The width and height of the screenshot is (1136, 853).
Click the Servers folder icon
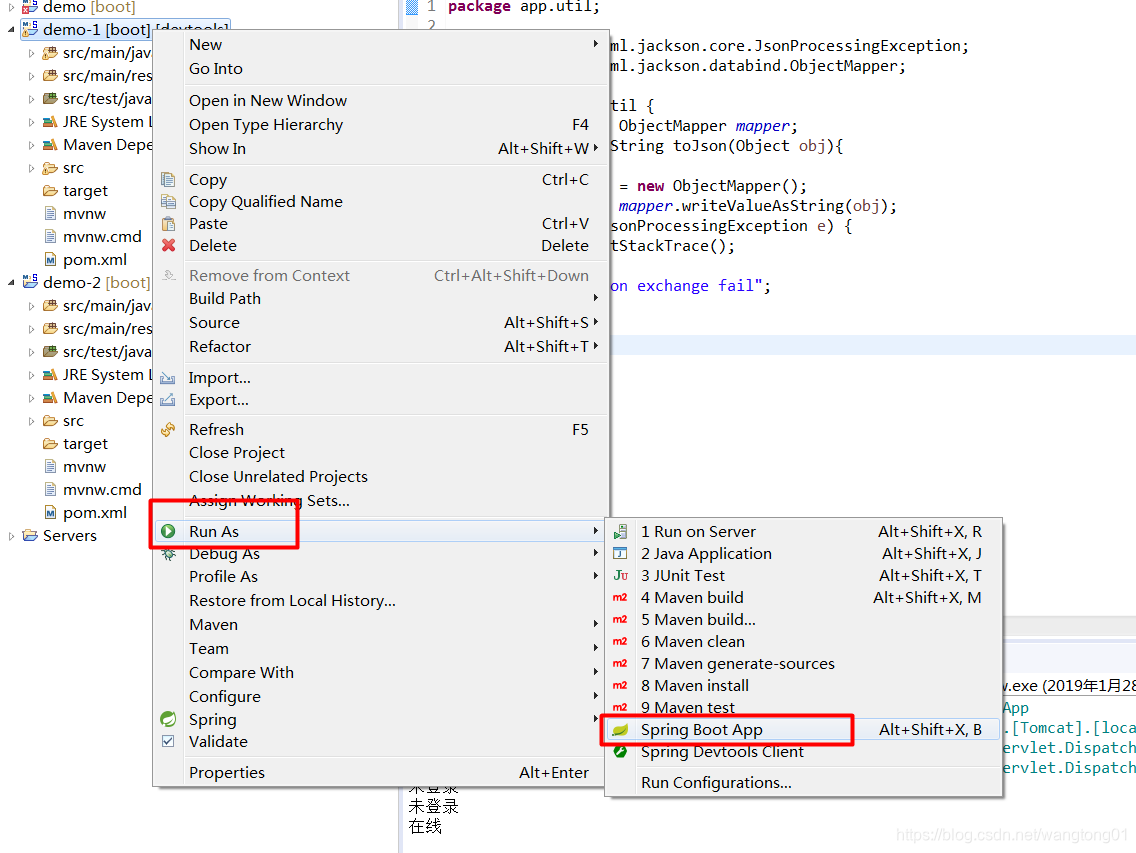(30, 536)
